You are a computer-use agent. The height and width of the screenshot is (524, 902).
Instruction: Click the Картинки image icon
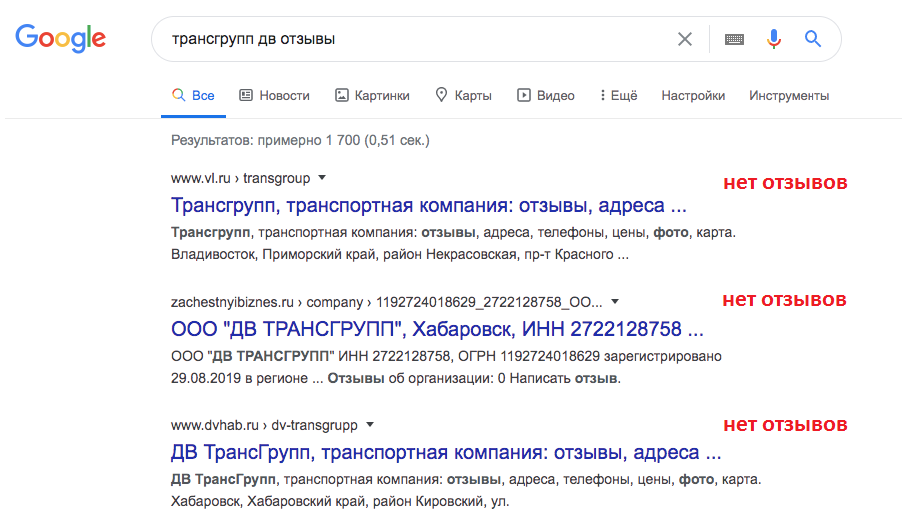click(342, 95)
